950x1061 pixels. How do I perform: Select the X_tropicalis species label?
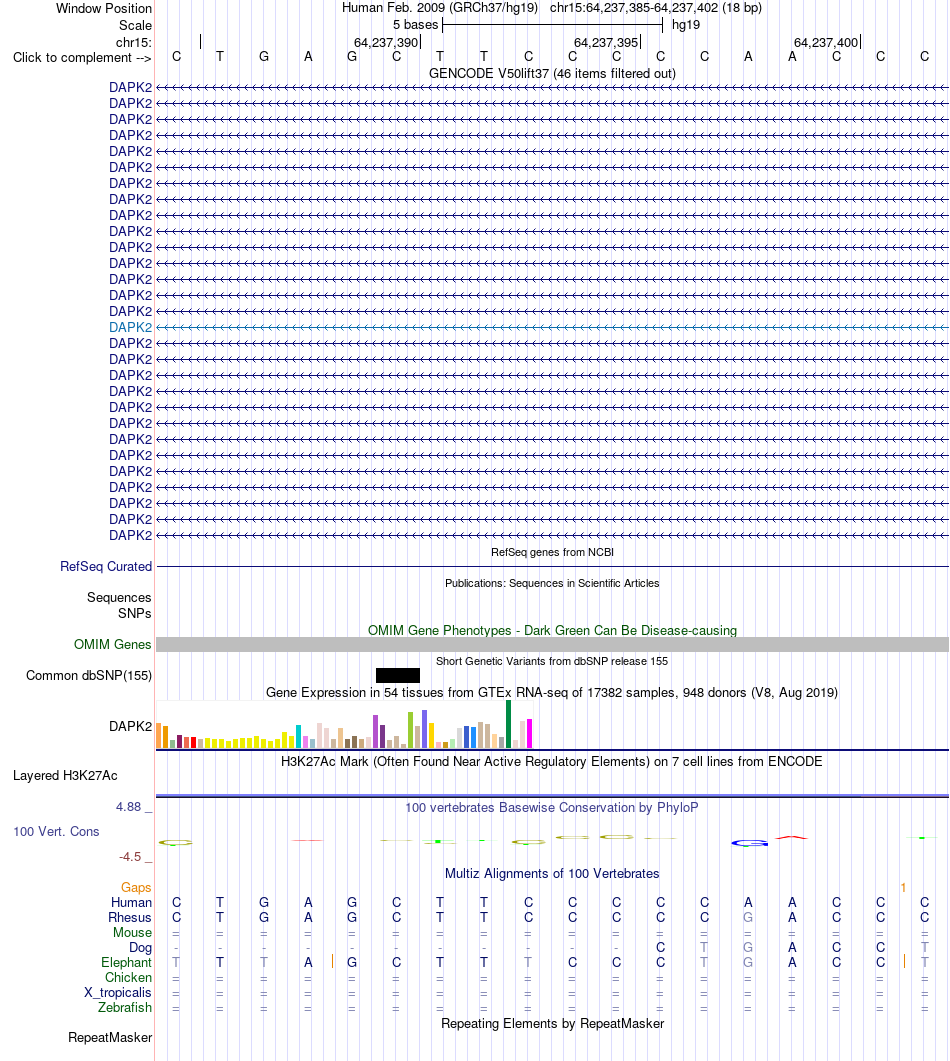click(118, 993)
